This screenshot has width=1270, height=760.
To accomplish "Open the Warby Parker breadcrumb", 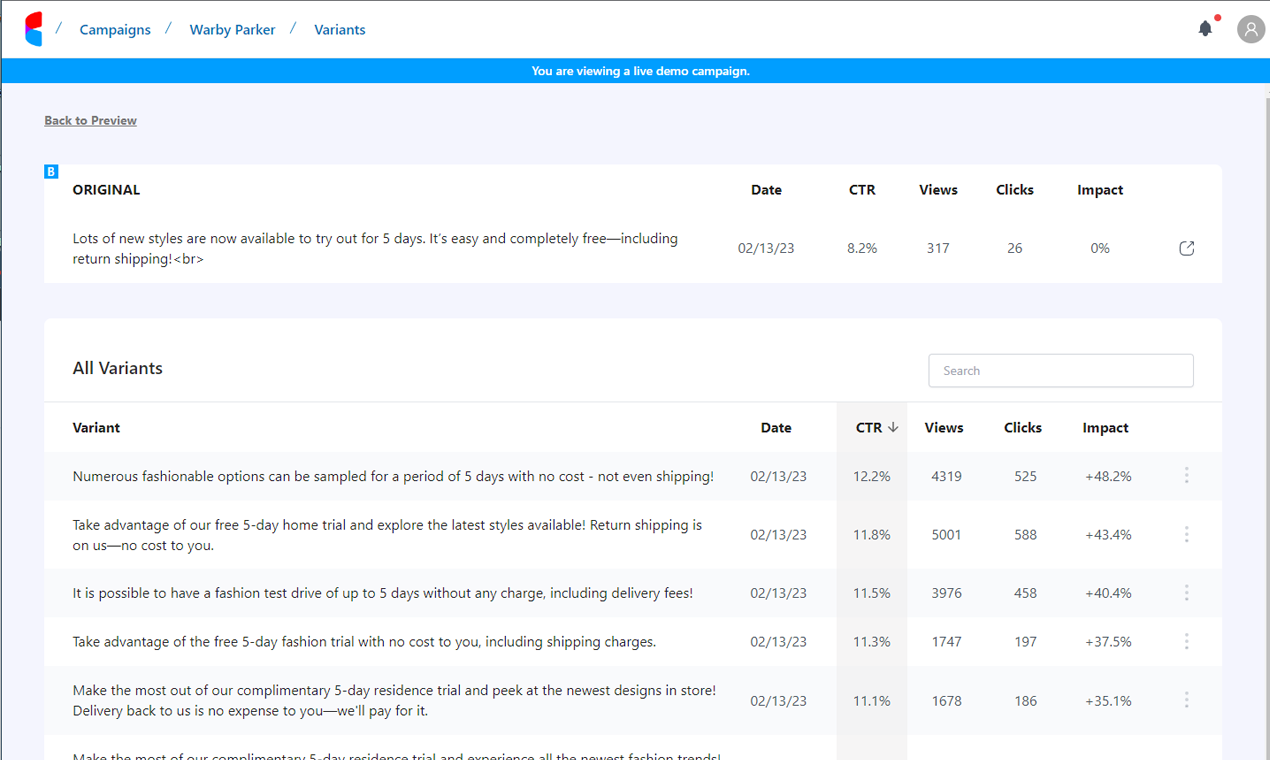I will point(232,30).
